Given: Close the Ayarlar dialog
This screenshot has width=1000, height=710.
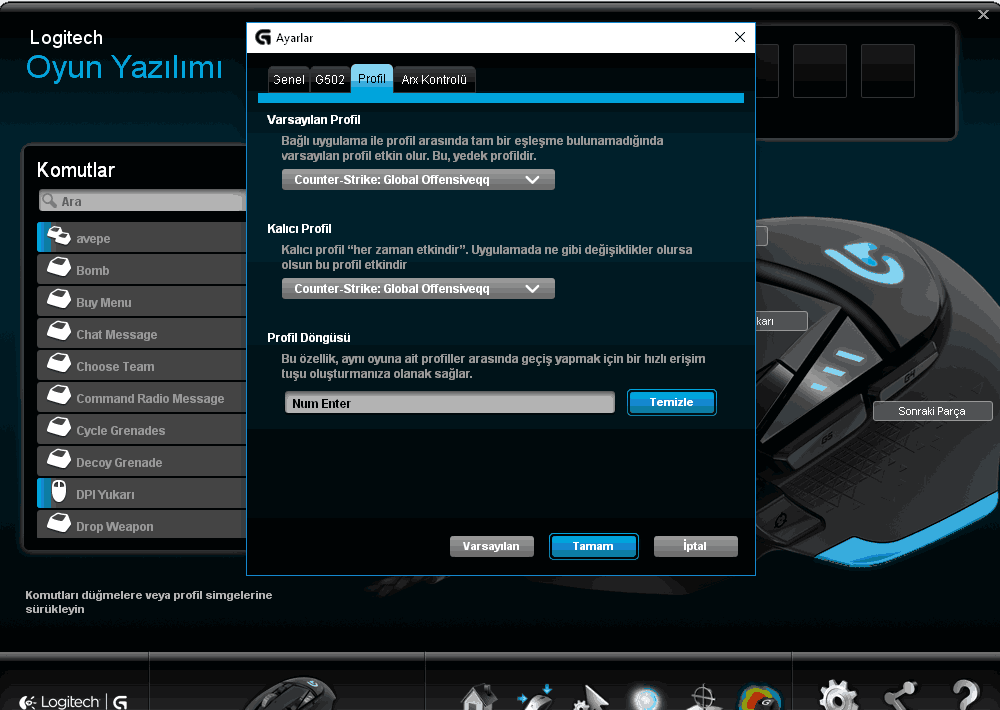Looking at the screenshot, I should coord(740,37).
